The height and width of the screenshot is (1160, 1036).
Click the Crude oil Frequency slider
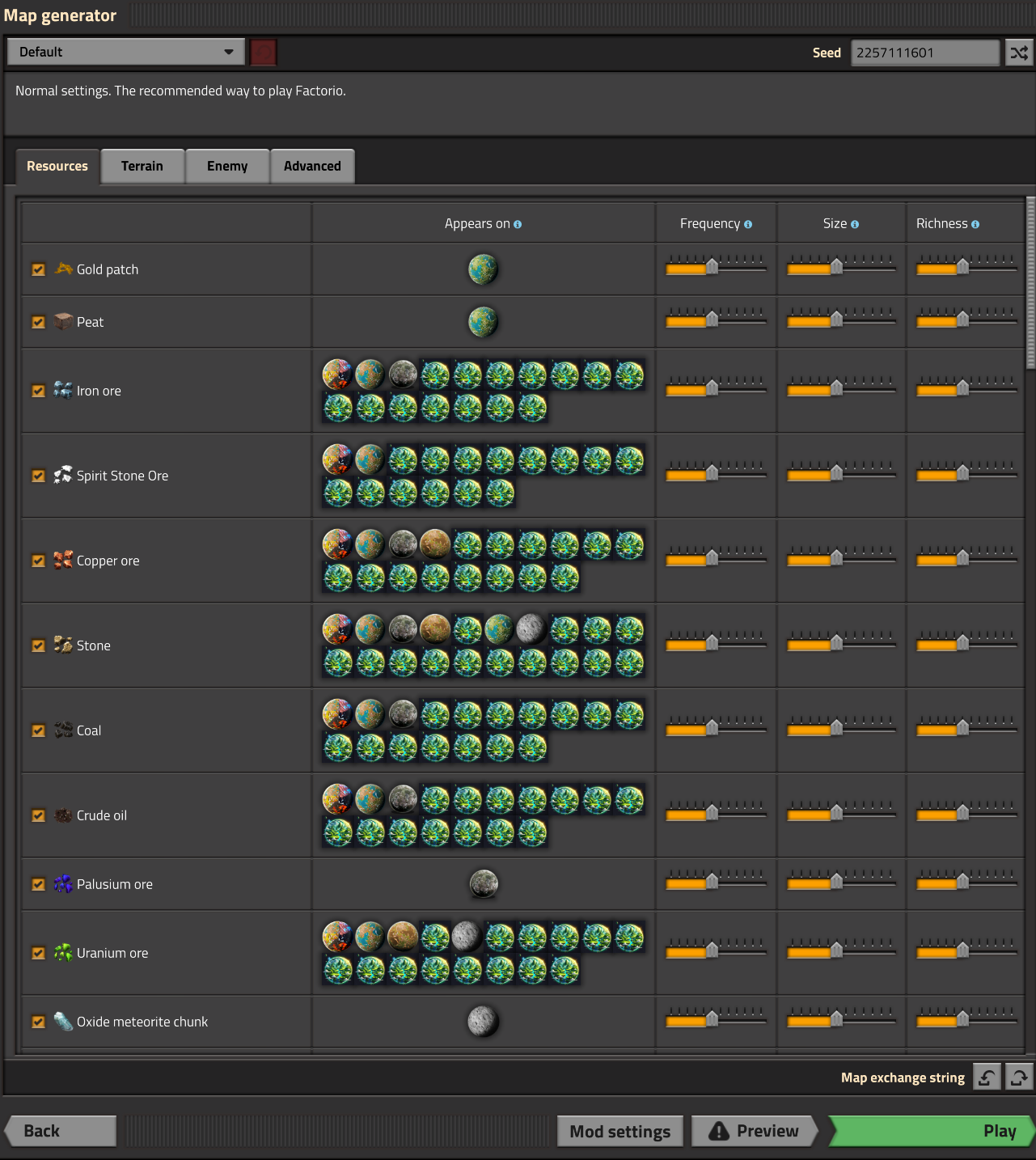pos(716,812)
